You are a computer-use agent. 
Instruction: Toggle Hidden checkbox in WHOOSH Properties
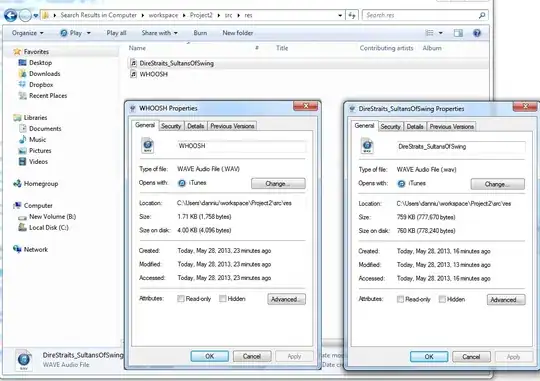point(223,299)
